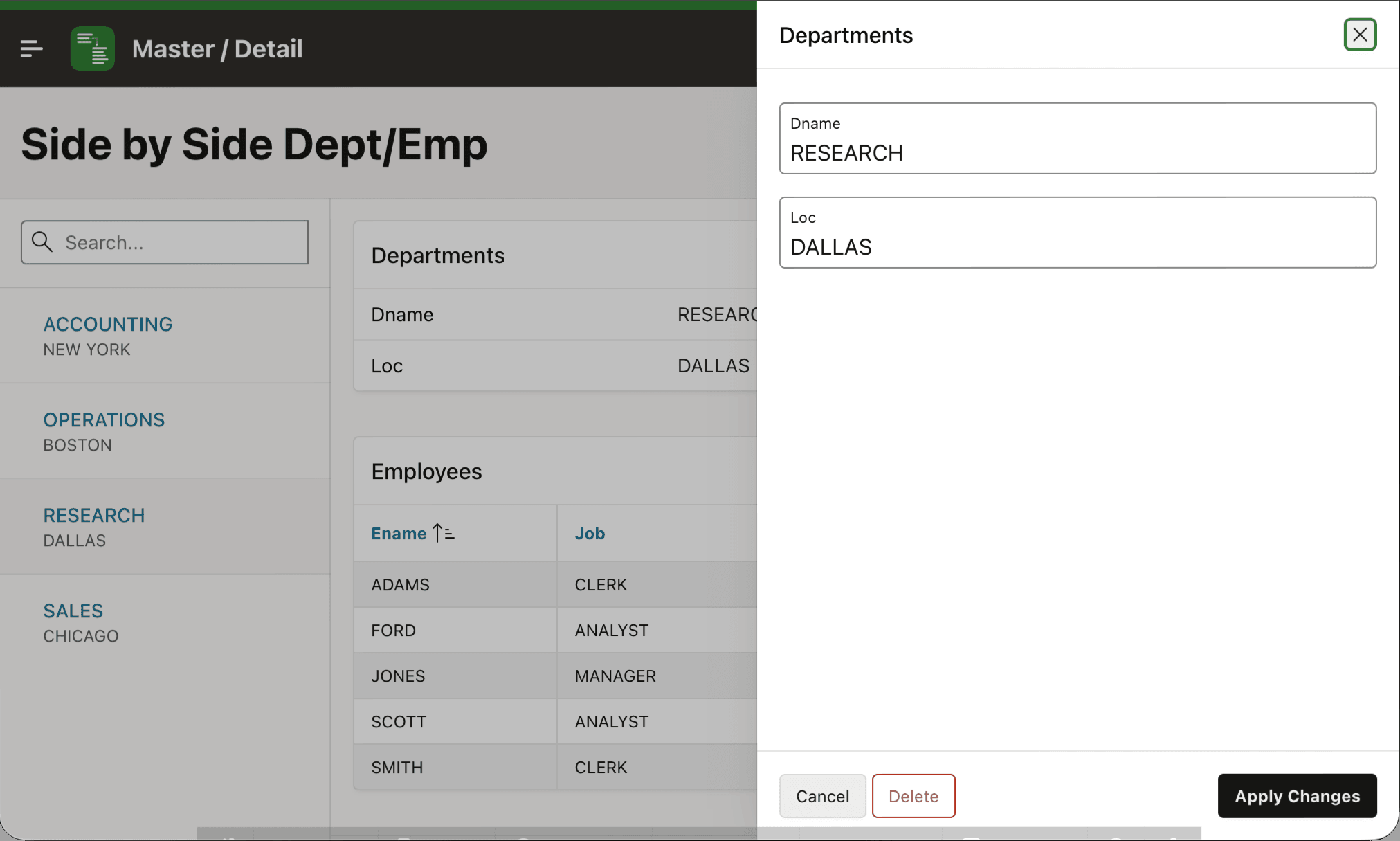Focus the Dname input field

[x=1078, y=138]
